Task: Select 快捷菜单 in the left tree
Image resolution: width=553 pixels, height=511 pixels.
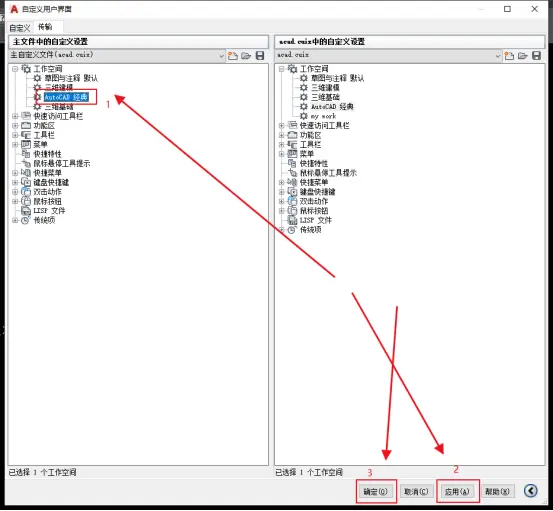Action: (47, 173)
